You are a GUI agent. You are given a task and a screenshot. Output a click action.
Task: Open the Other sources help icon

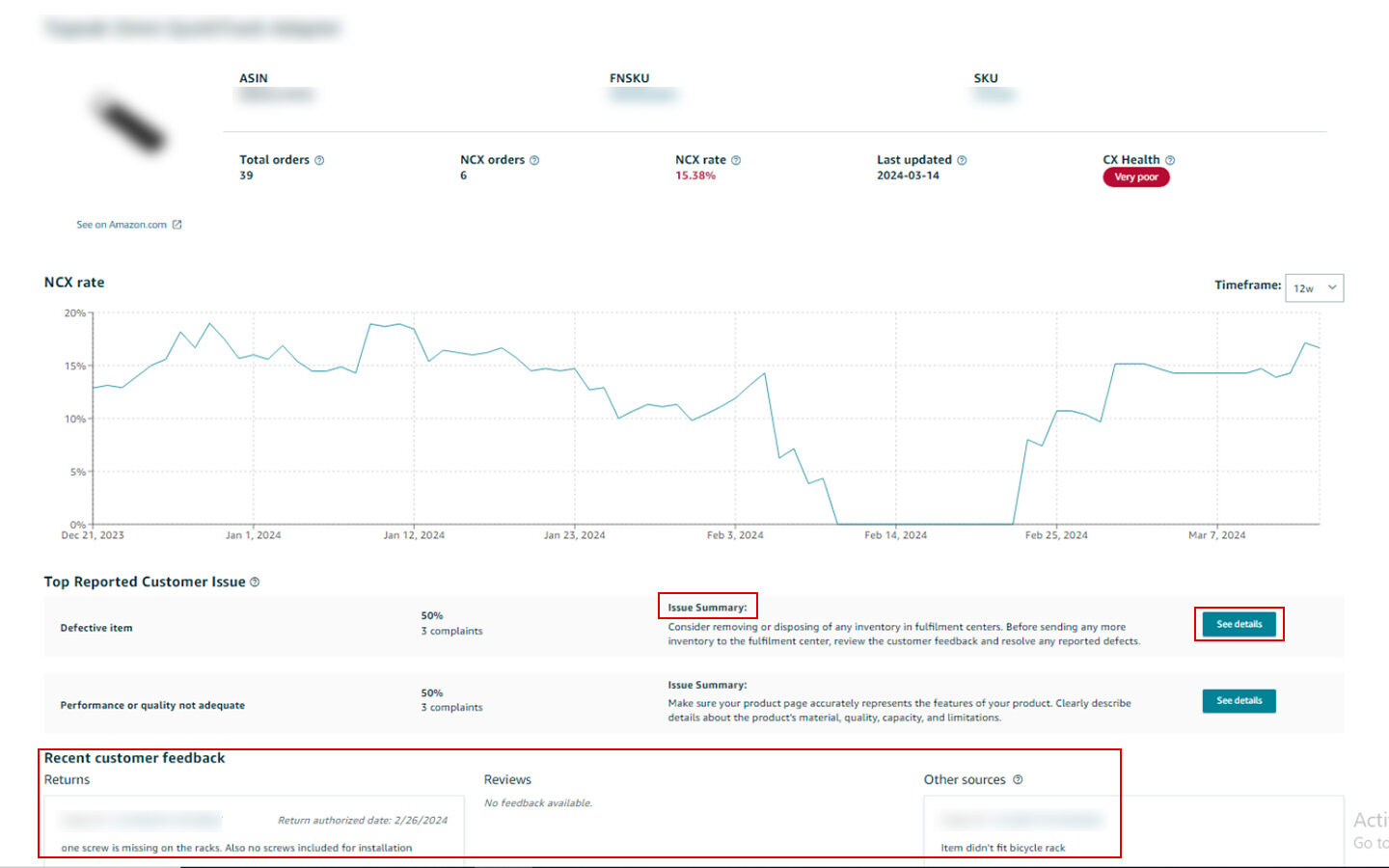pyautogui.click(x=1017, y=779)
